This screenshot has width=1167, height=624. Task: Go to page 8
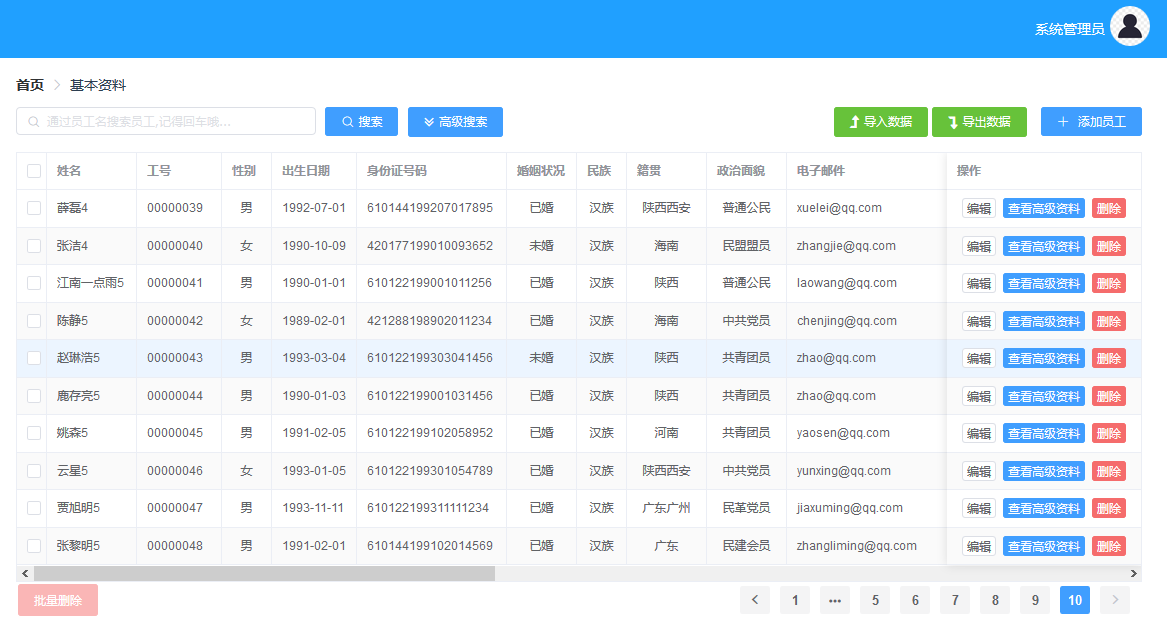tap(995, 600)
